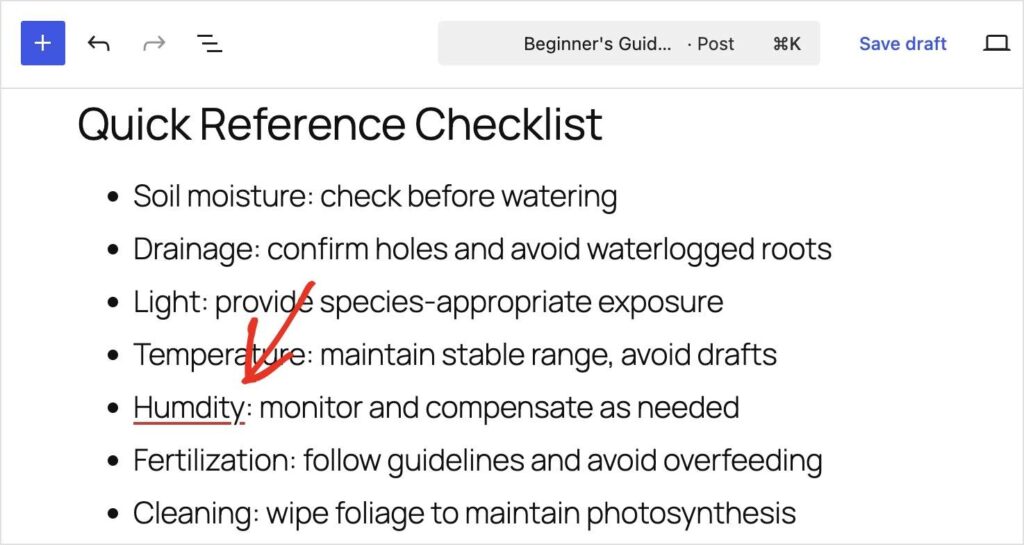This screenshot has height=545, width=1024.
Task: Redo the reverted edit
Action: coord(154,44)
